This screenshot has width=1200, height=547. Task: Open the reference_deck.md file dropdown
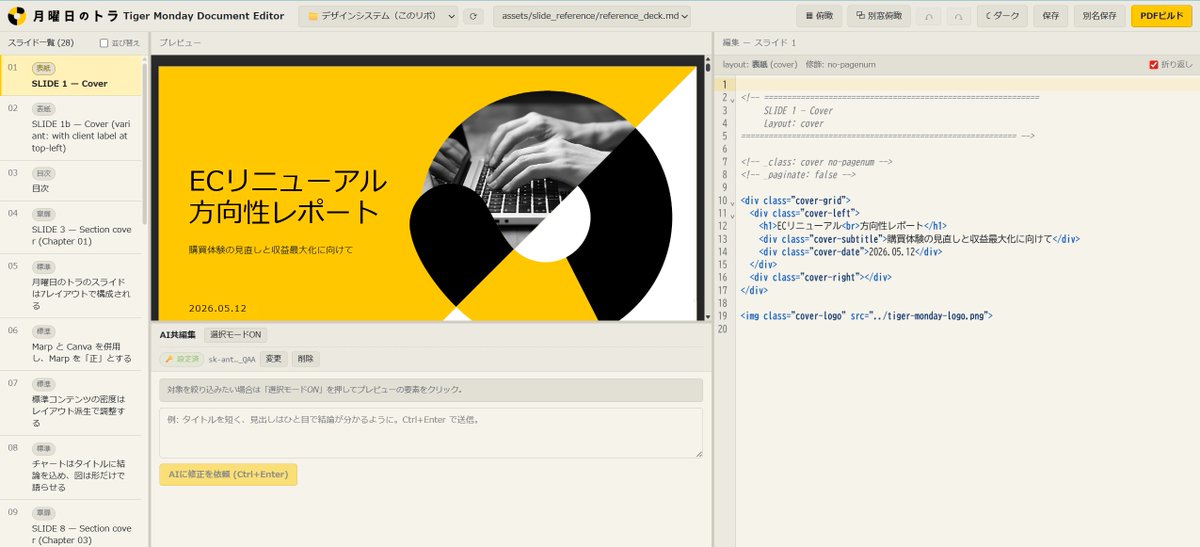(x=590, y=16)
